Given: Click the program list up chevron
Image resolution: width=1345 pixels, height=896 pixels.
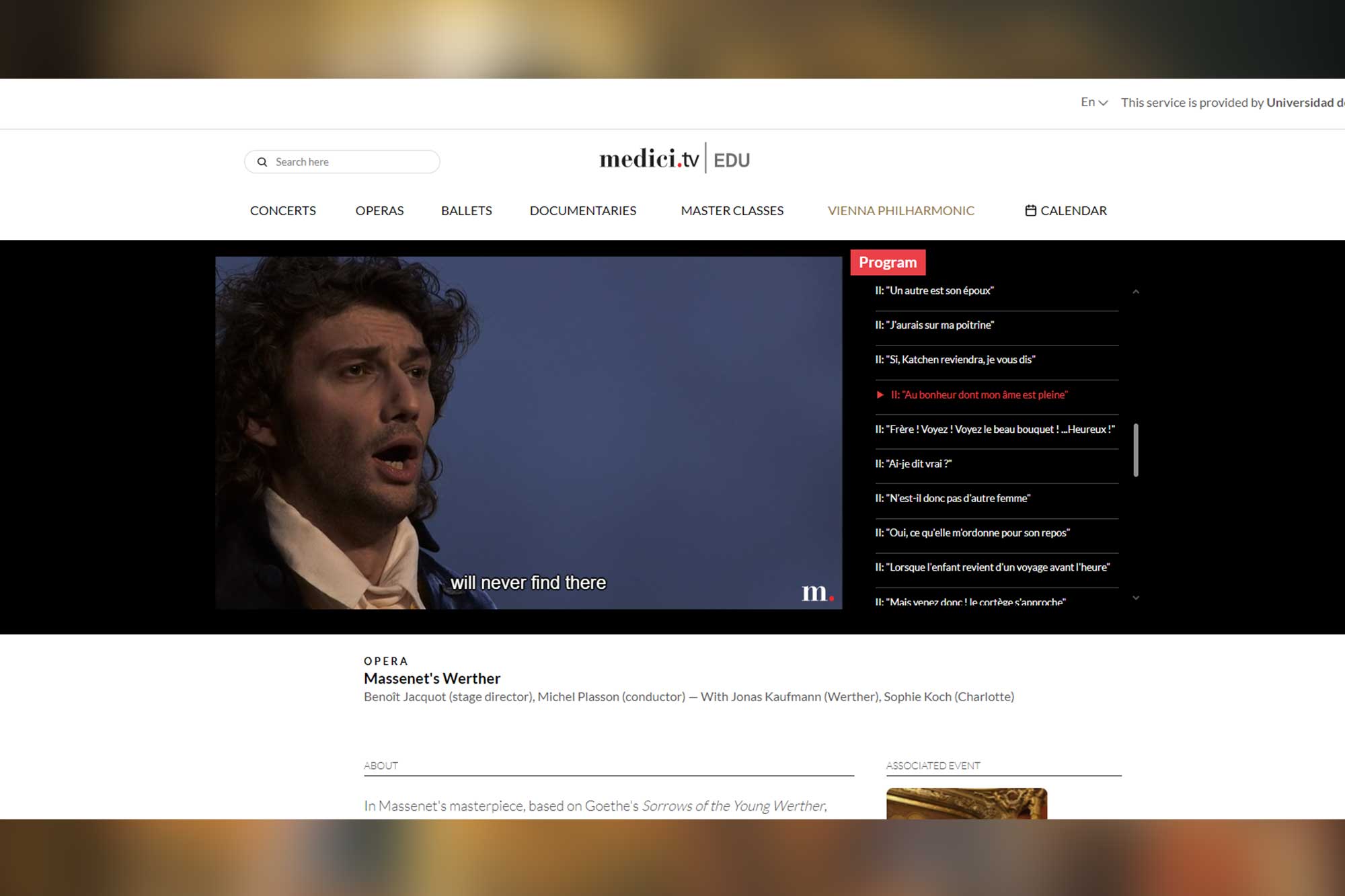Looking at the screenshot, I should 1136,292.
